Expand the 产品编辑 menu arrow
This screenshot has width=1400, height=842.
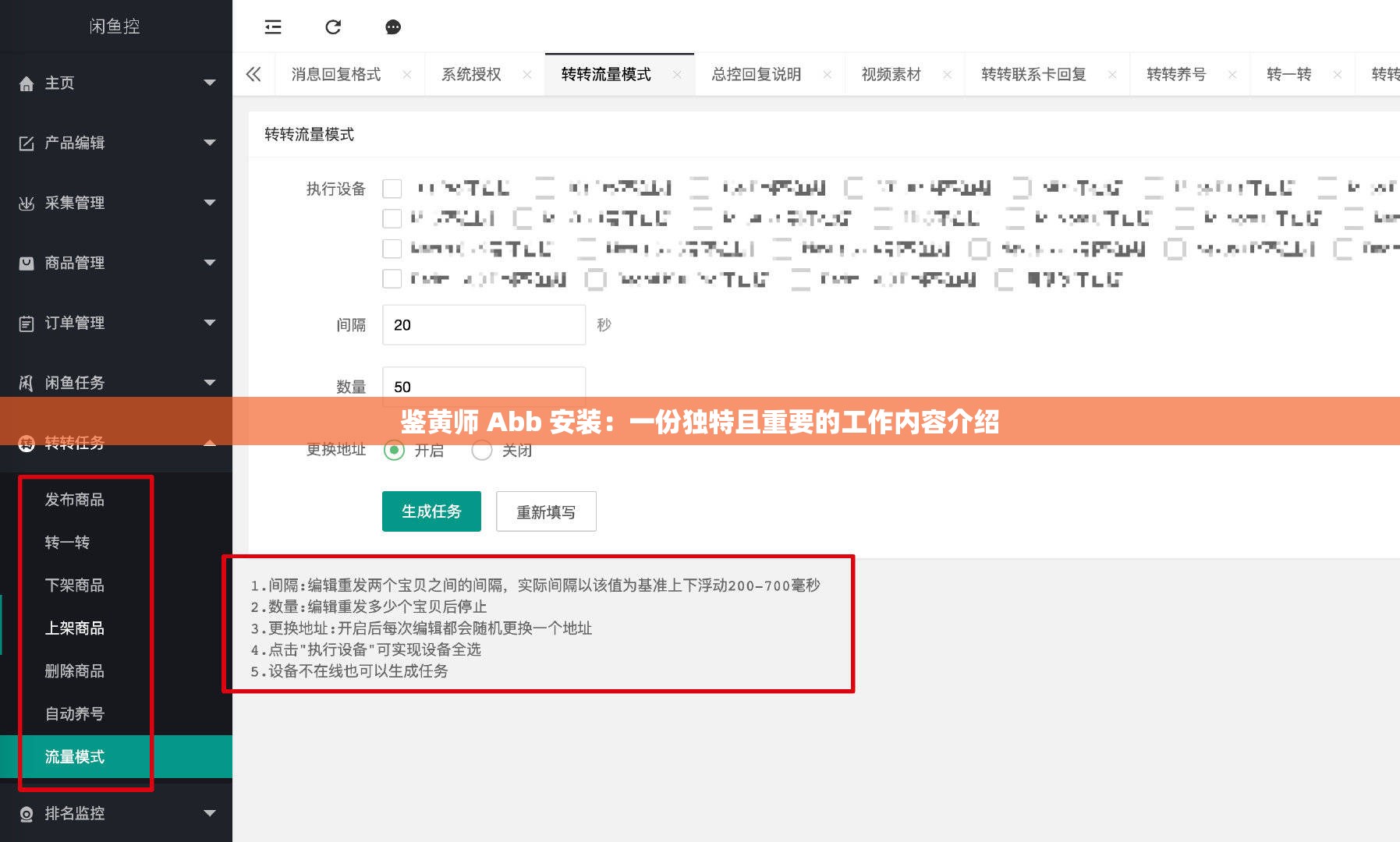pos(210,143)
